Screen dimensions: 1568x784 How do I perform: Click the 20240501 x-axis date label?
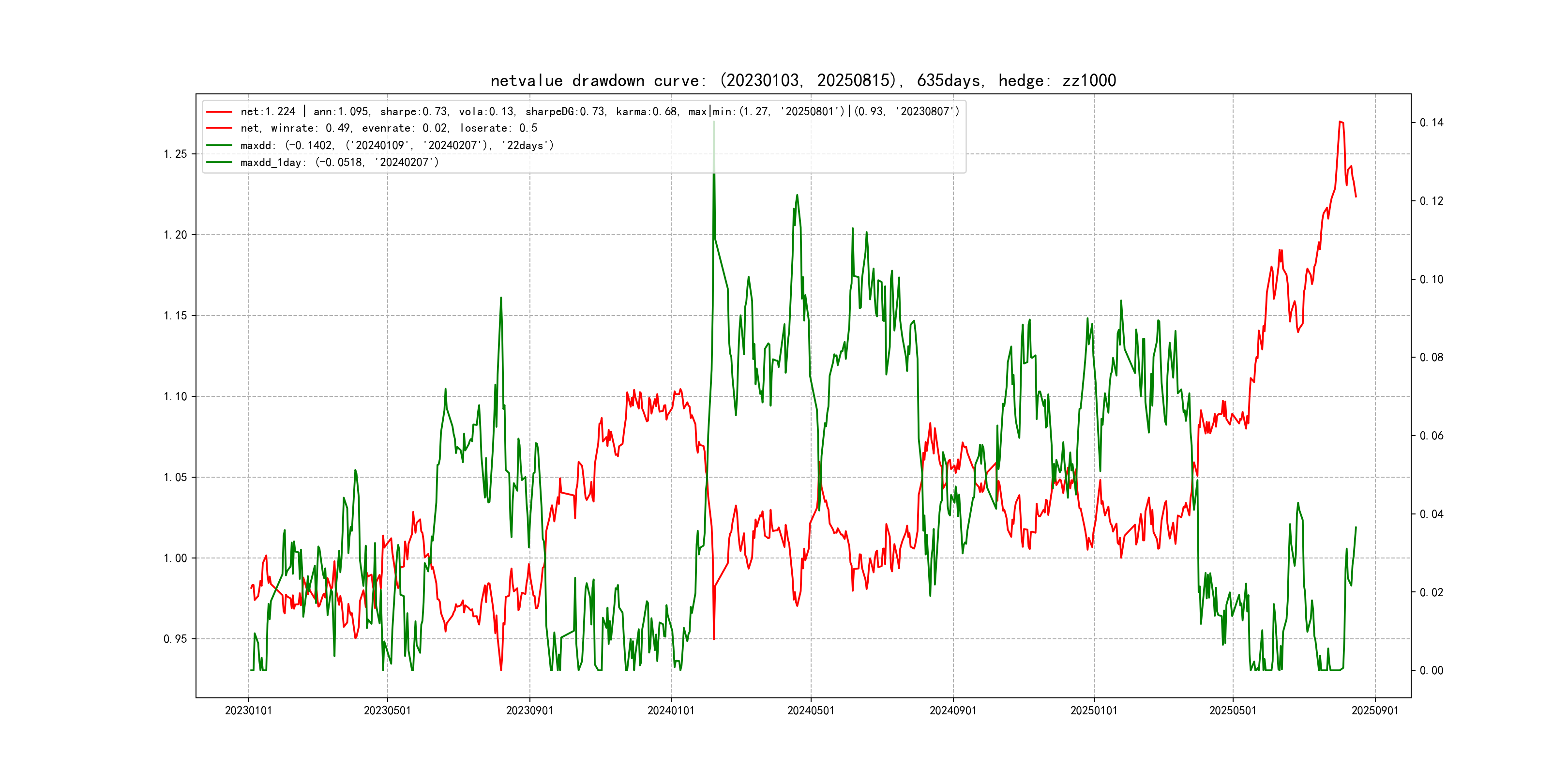[x=811, y=710]
